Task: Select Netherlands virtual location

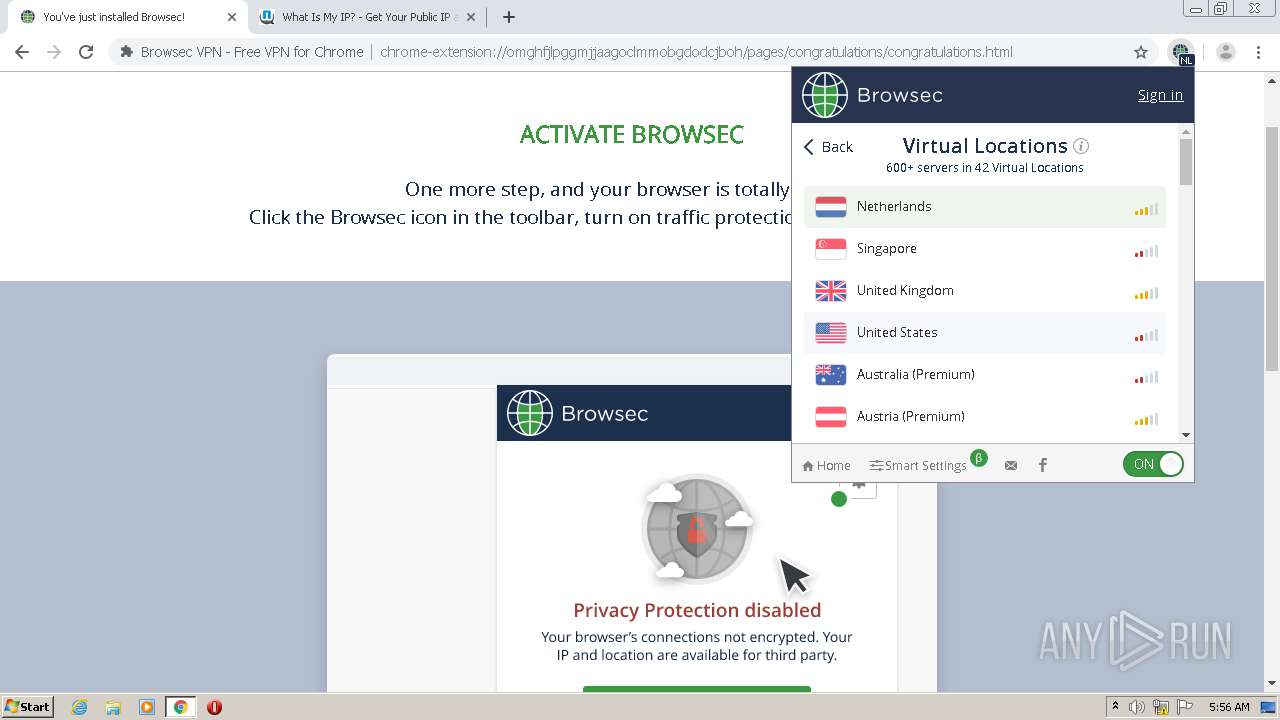Action: pos(985,207)
